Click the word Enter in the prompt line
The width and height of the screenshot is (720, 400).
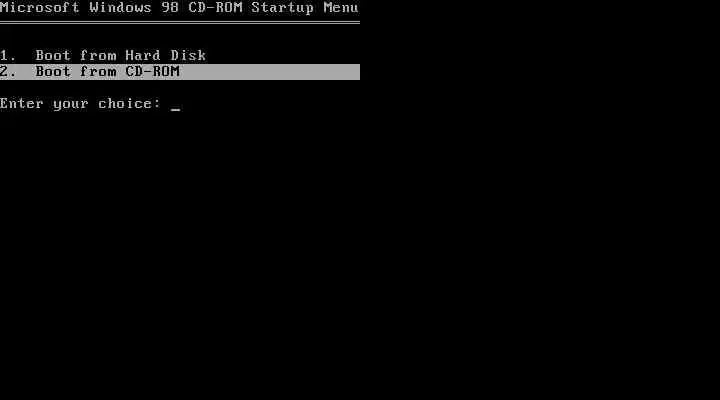[22, 103]
